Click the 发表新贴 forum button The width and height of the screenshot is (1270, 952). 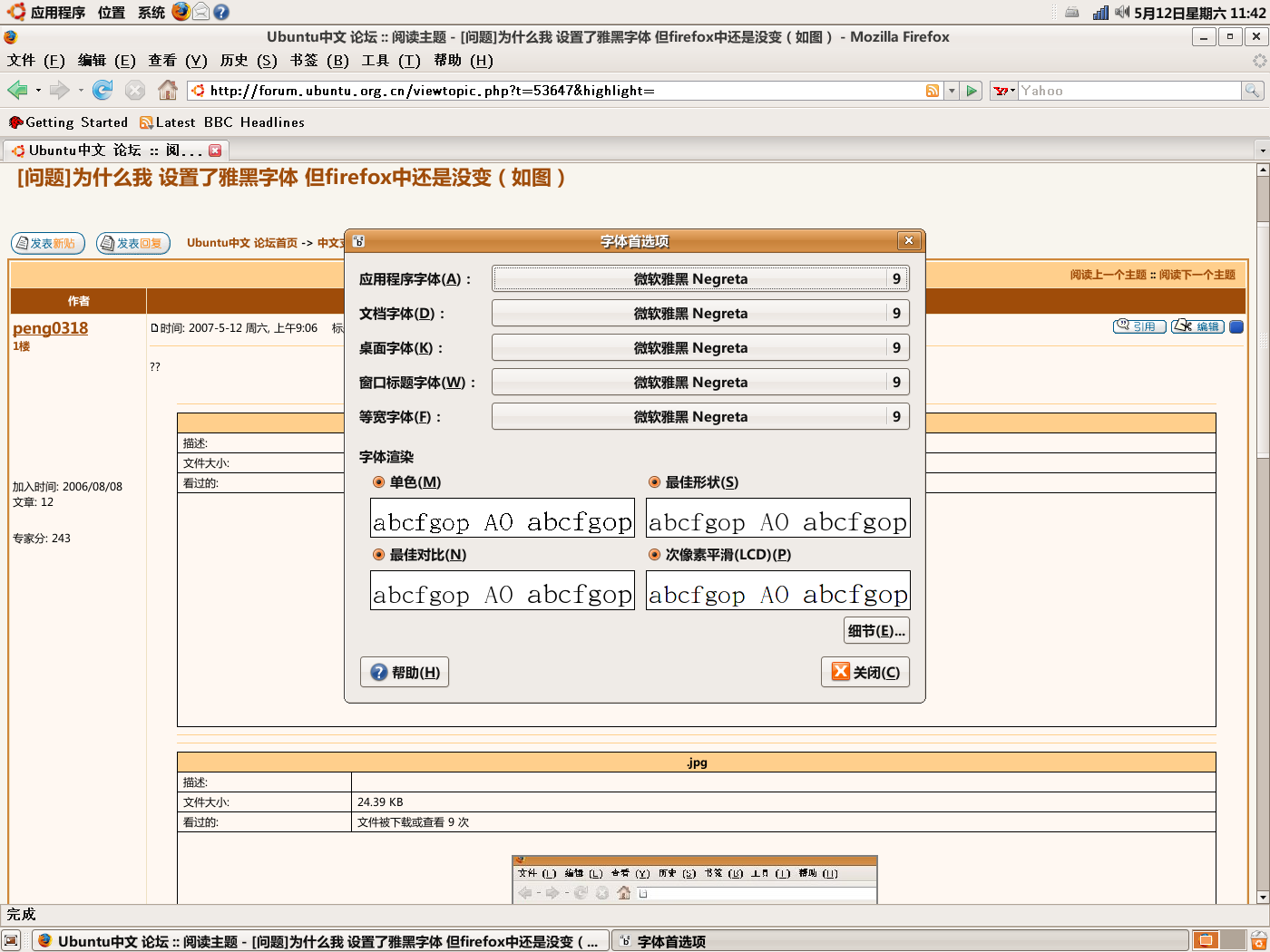click(x=48, y=243)
